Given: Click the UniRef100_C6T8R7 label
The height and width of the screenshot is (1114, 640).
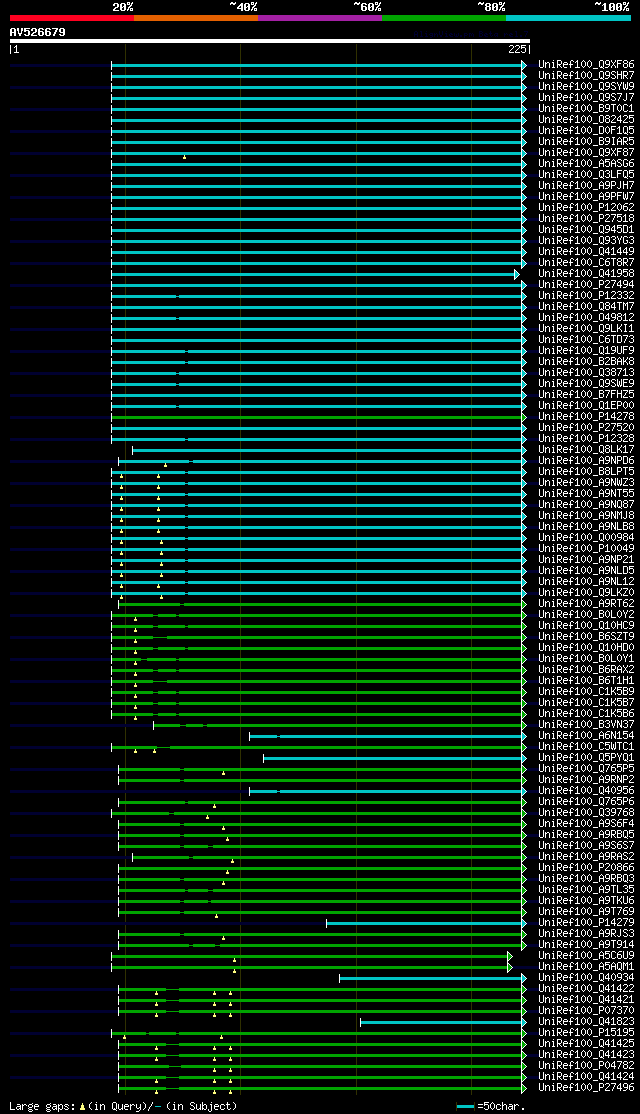Looking at the screenshot, I should (x=586, y=263).
